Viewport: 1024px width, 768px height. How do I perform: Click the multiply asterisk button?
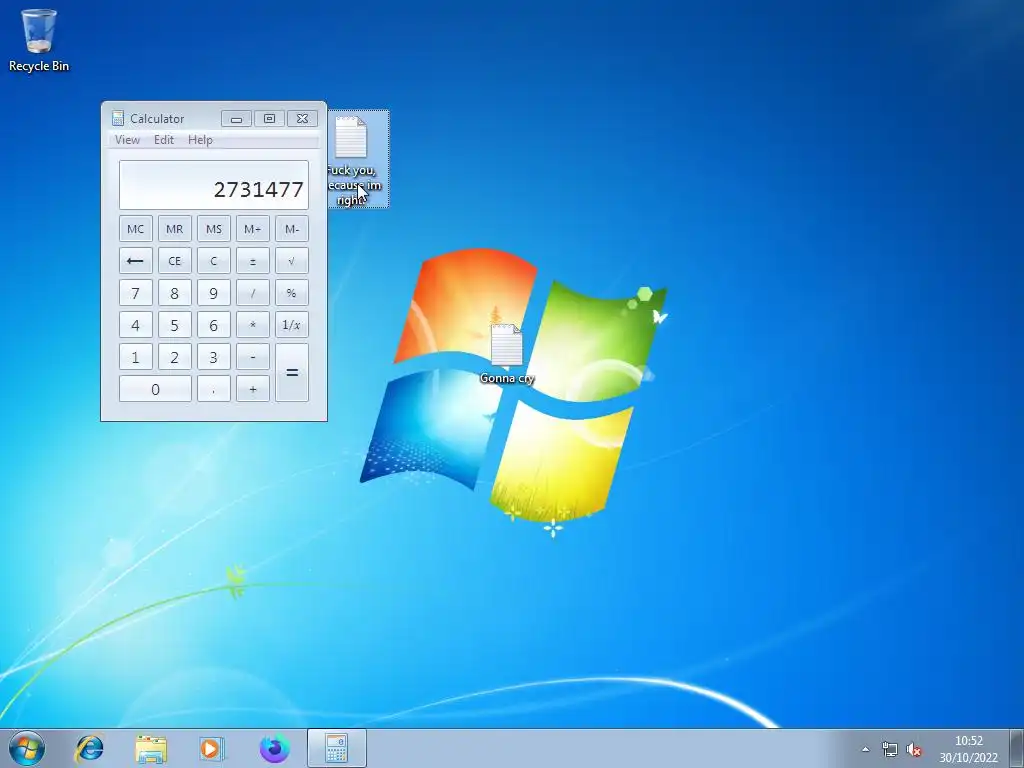[253, 325]
